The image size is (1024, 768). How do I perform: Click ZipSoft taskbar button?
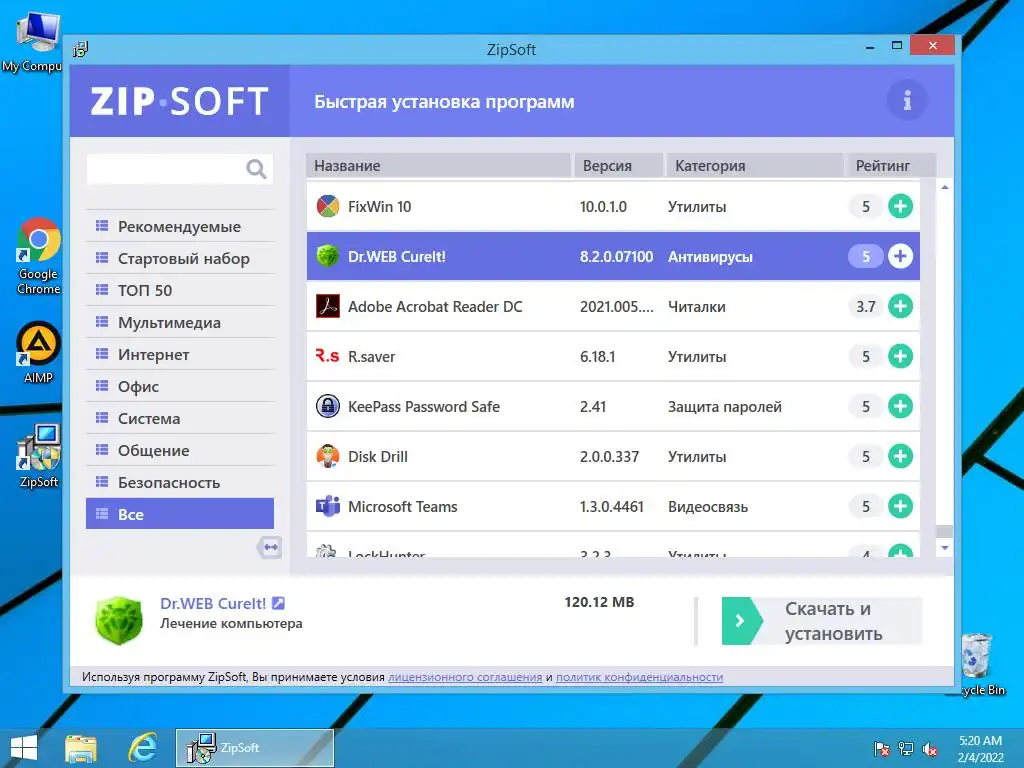point(255,748)
